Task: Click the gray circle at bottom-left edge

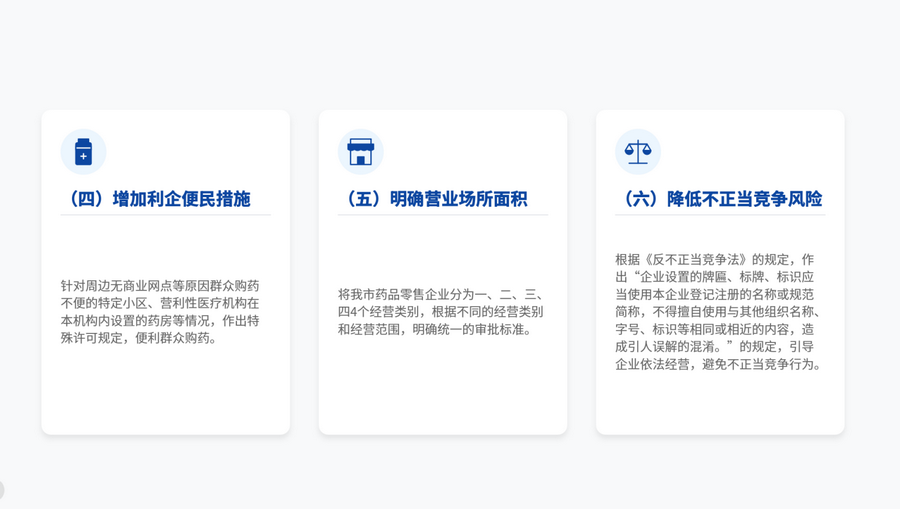Action: coord(1,490)
